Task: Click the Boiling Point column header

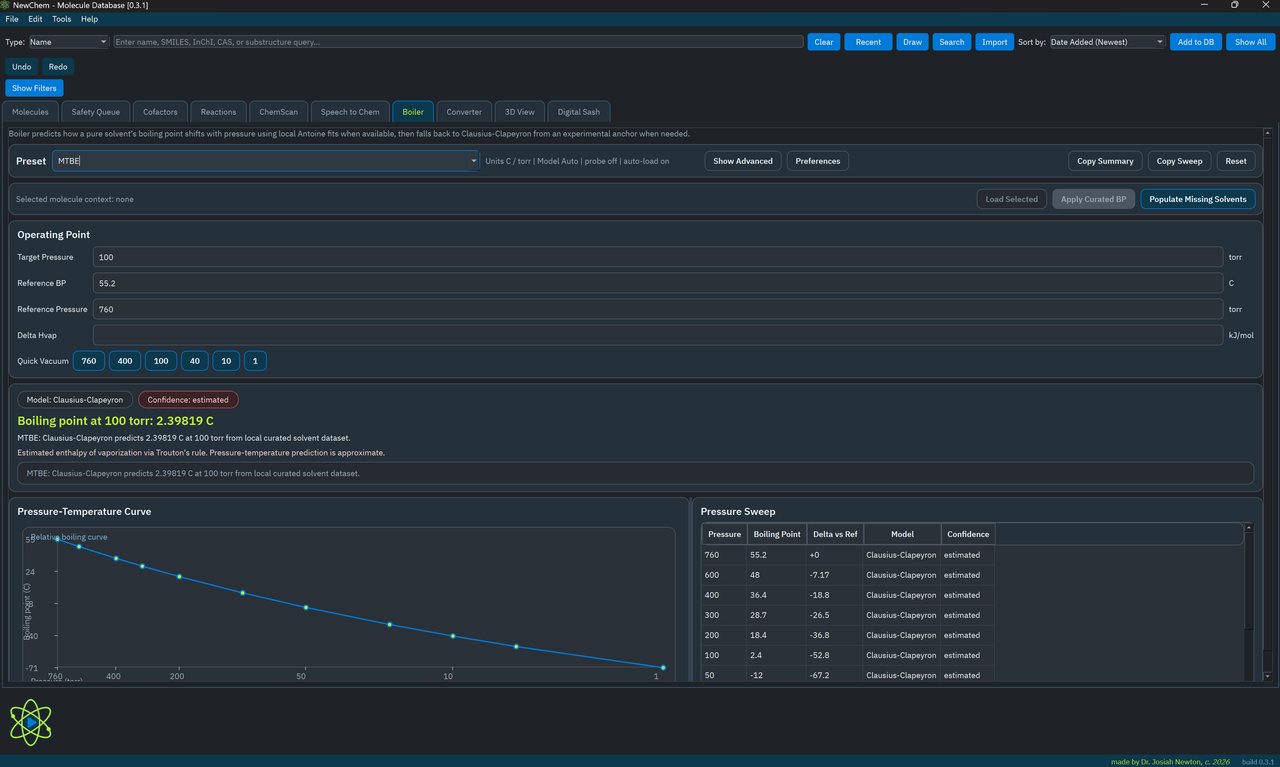Action: 776,534
